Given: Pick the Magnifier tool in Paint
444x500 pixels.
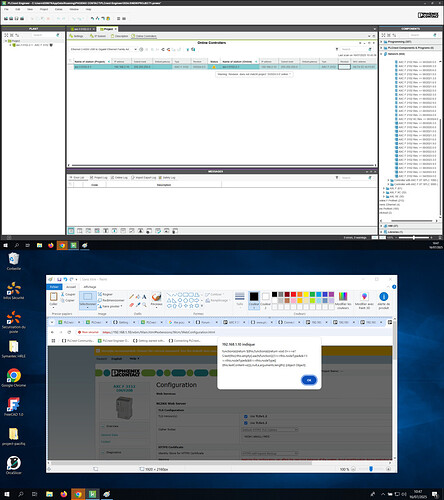Looking at the screenshot, I should pos(144,304).
